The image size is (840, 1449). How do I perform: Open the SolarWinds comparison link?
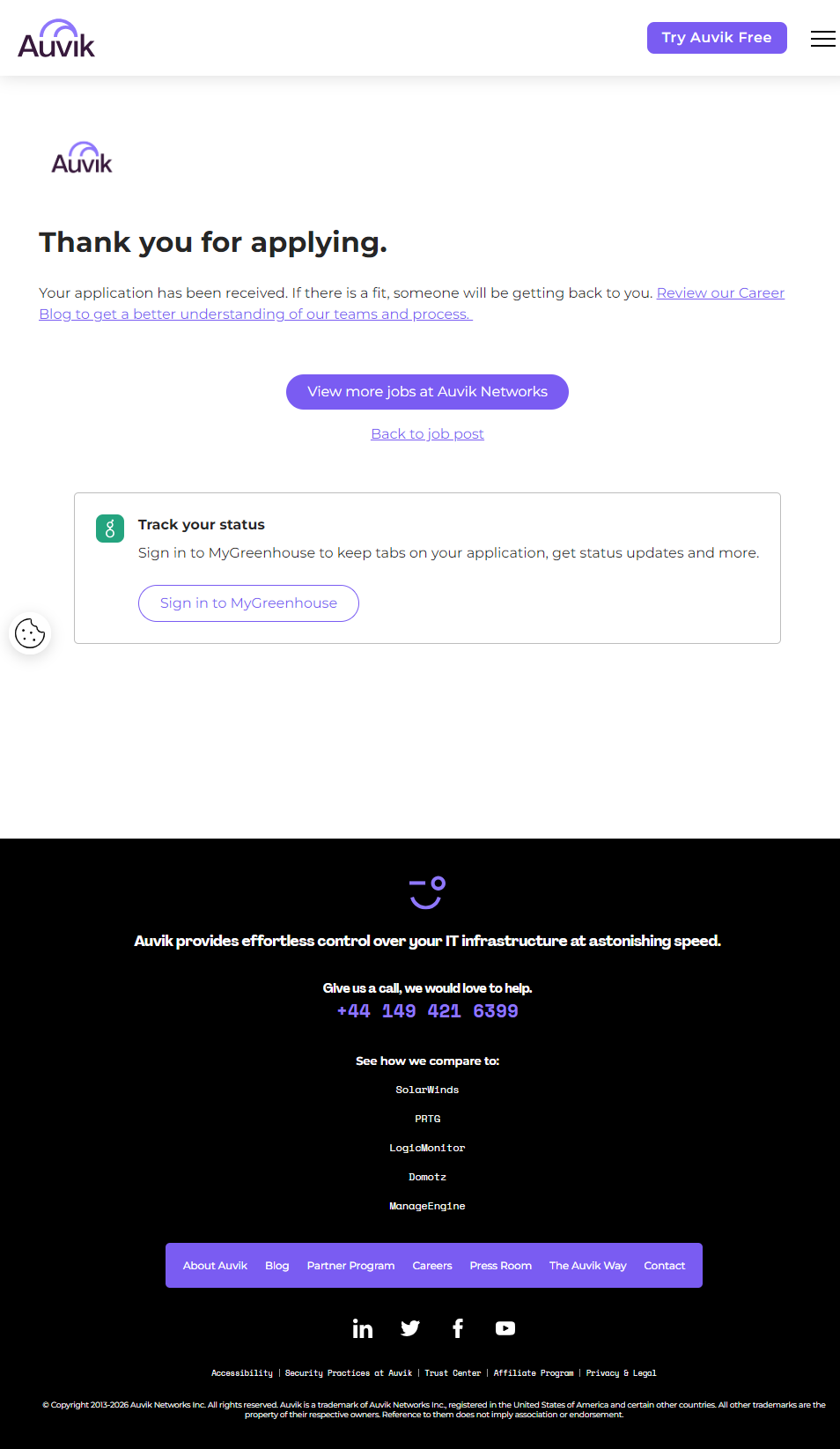427,1090
